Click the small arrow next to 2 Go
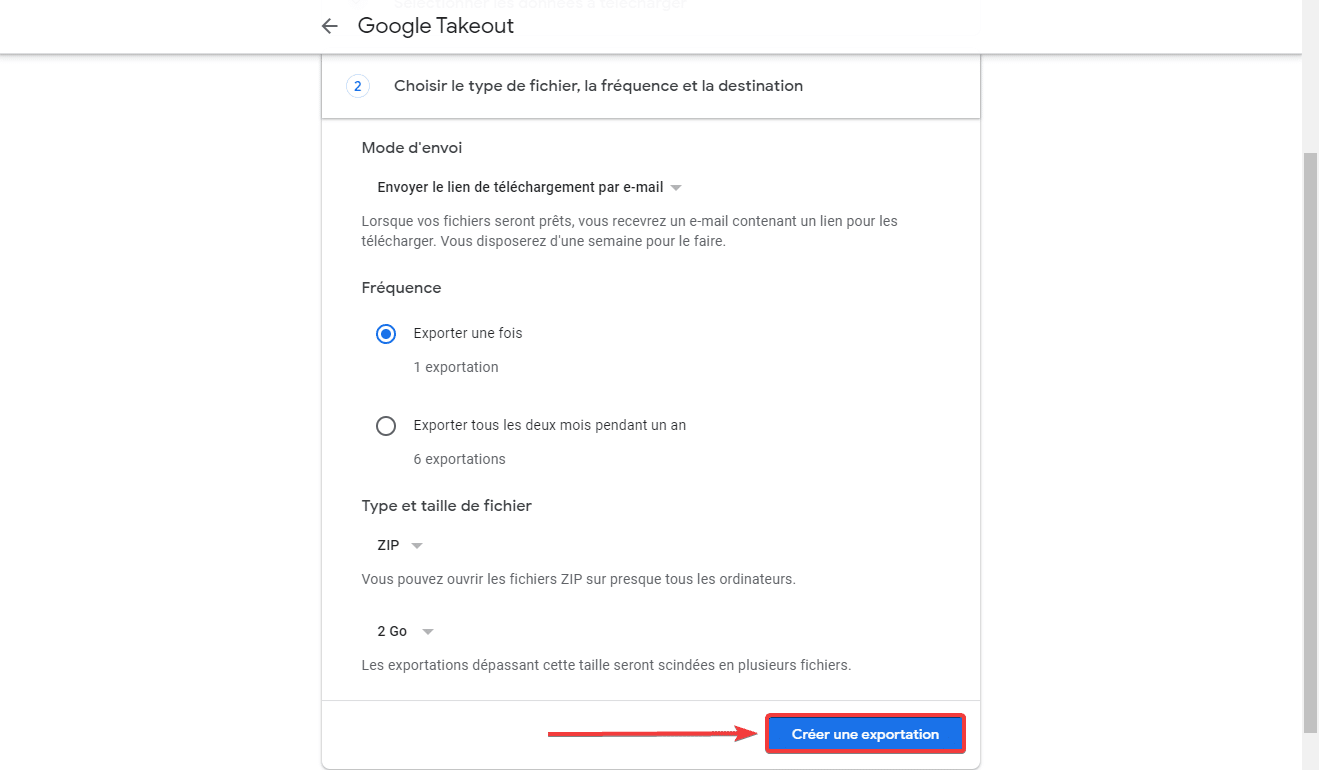This screenshot has width=1319, height=770. click(428, 632)
